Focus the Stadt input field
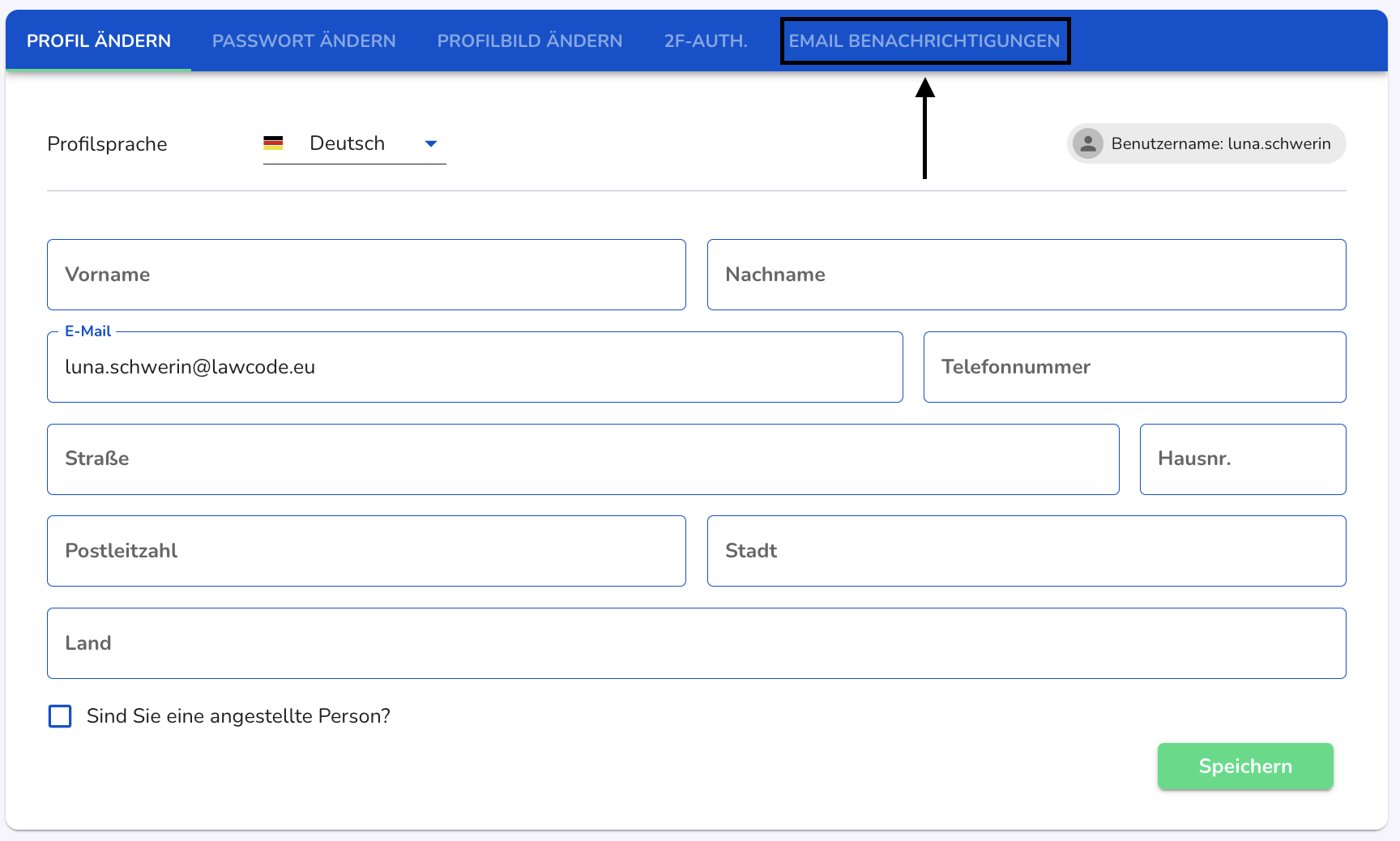 [1027, 551]
